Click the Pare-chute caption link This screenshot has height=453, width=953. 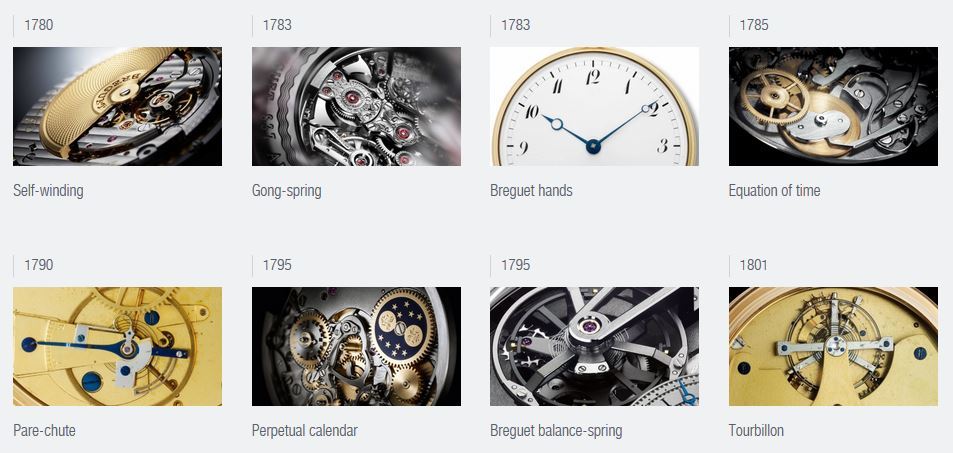coord(44,431)
